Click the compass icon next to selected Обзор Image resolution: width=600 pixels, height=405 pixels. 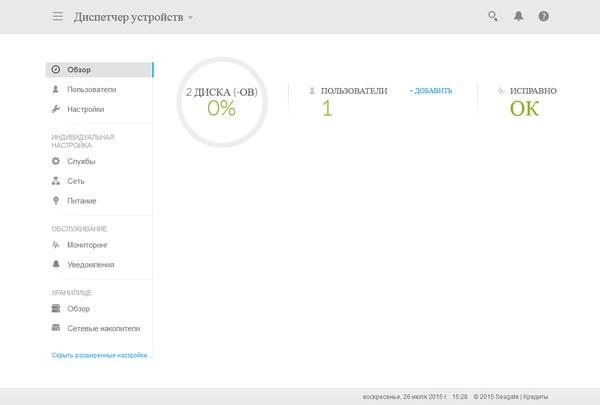[x=56, y=69]
